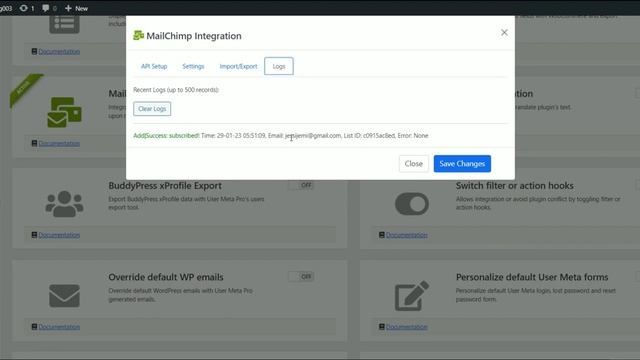Image resolution: width=640 pixels, height=360 pixels.
Task: Click the document icon beside Personalize forms Documentation link
Action: click(382, 327)
